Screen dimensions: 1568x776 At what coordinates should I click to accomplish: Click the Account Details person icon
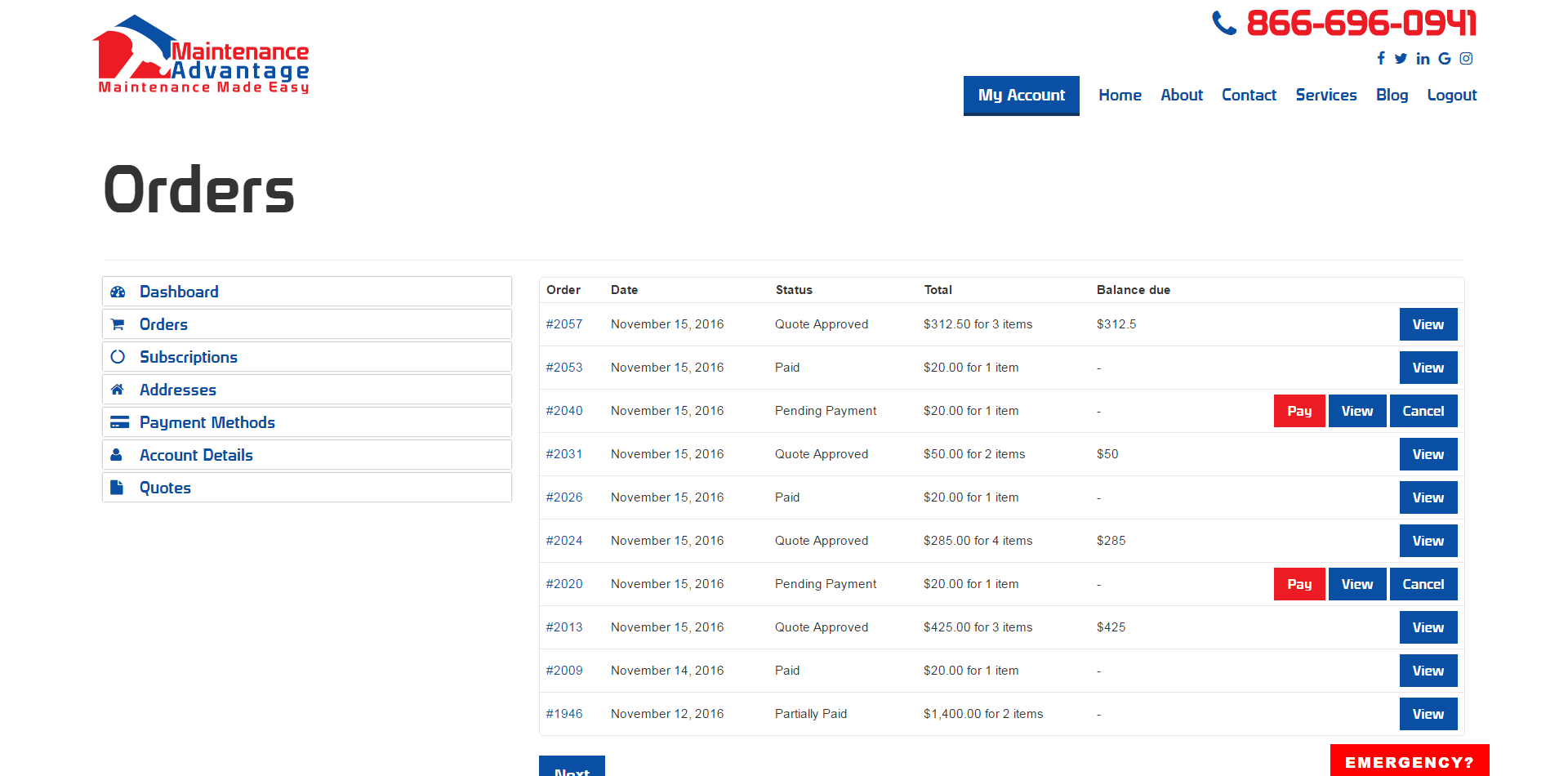[117, 455]
